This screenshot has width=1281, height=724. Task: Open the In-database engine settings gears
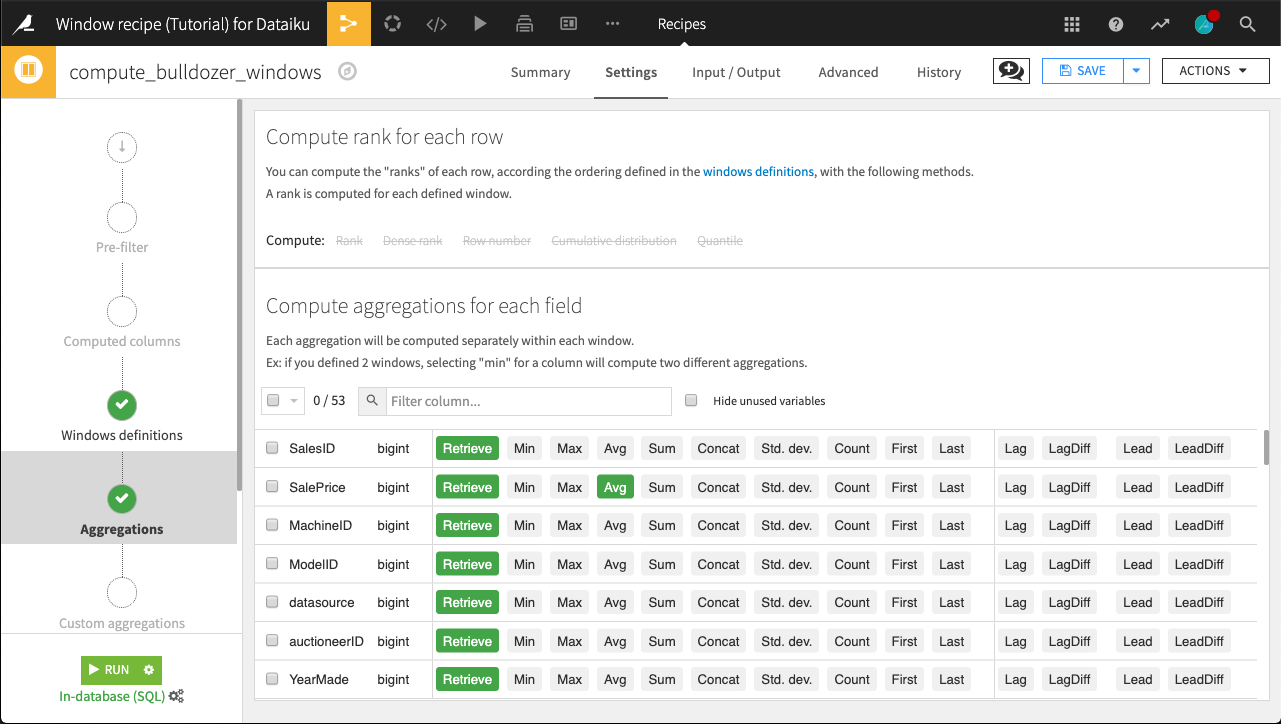[176, 696]
